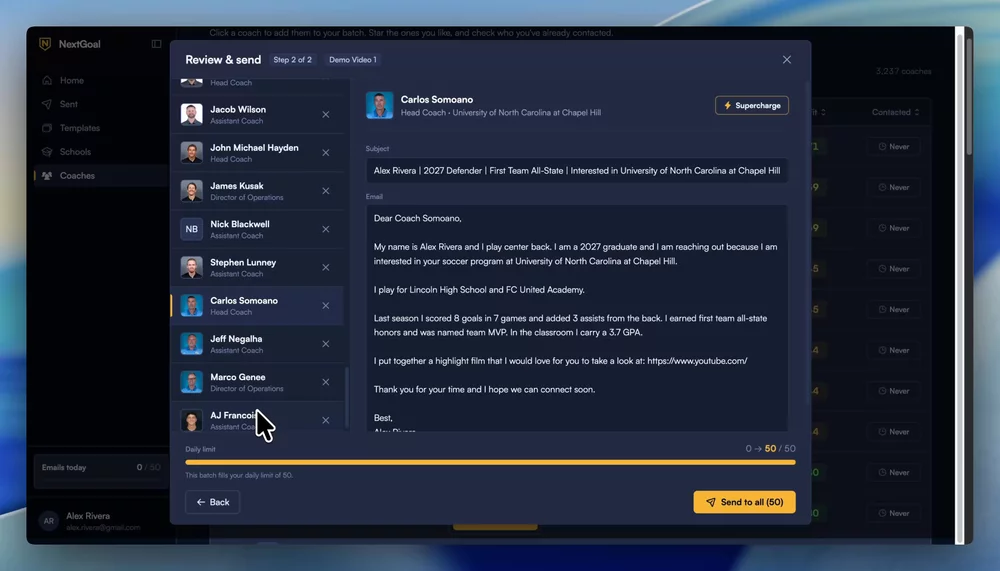Screen dimensions: 1000x571
Task: Collapse the sidebar panel toggle icon
Action: point(156,44)
